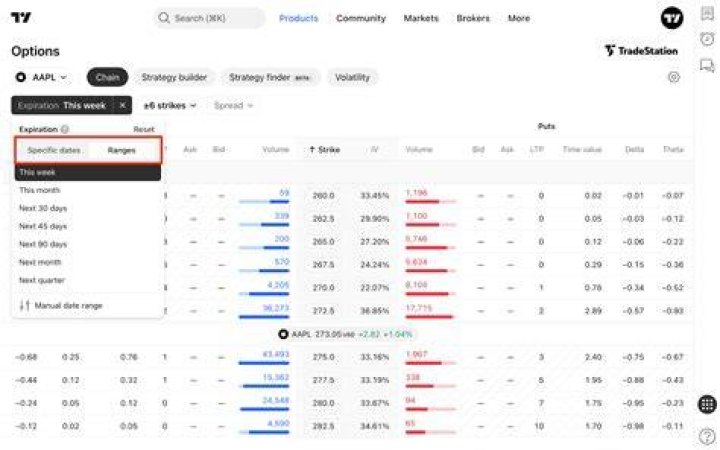The width and height of the screenshot is (720, 450).
Task: Open the Spread dropdown
Action: click(x=233, y=106)
